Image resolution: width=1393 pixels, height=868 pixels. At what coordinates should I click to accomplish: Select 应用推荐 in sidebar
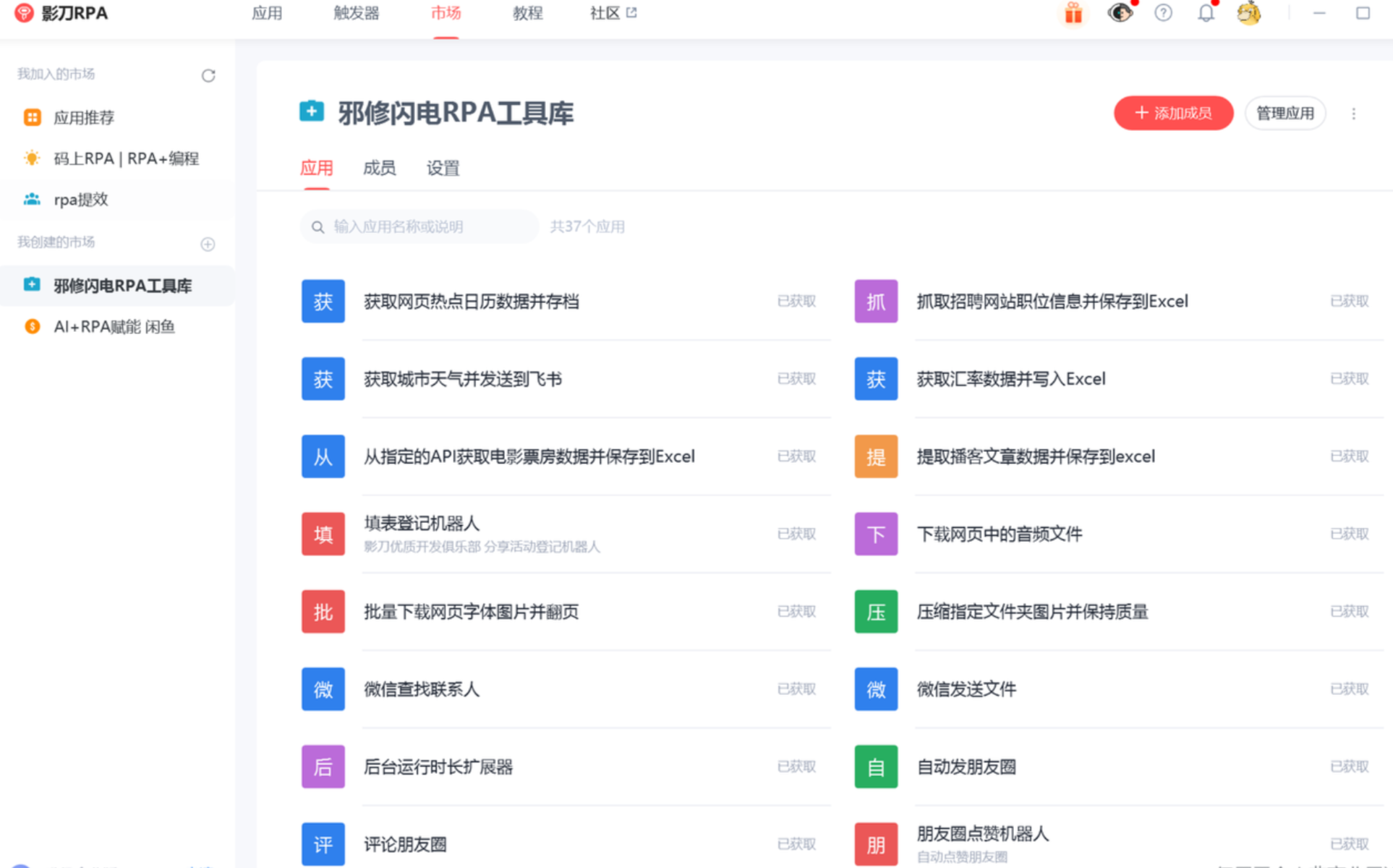(84, 117)
